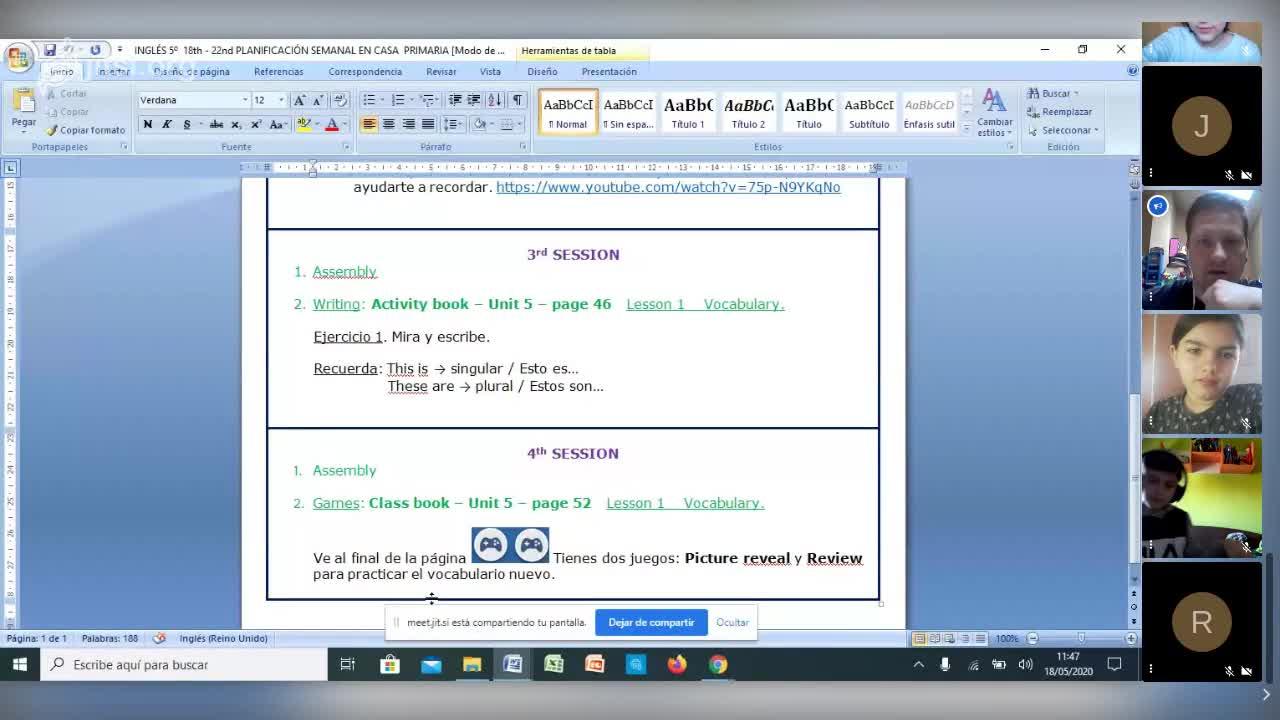This screenshot has width=1280, height=720.
Task: Expand the styles gallery more arrow
Action: 966,129
